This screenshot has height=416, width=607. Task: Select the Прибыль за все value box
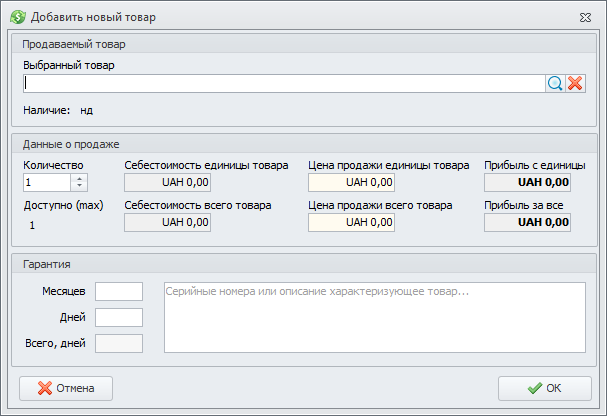pyautogui.click(x=528, y=222)
